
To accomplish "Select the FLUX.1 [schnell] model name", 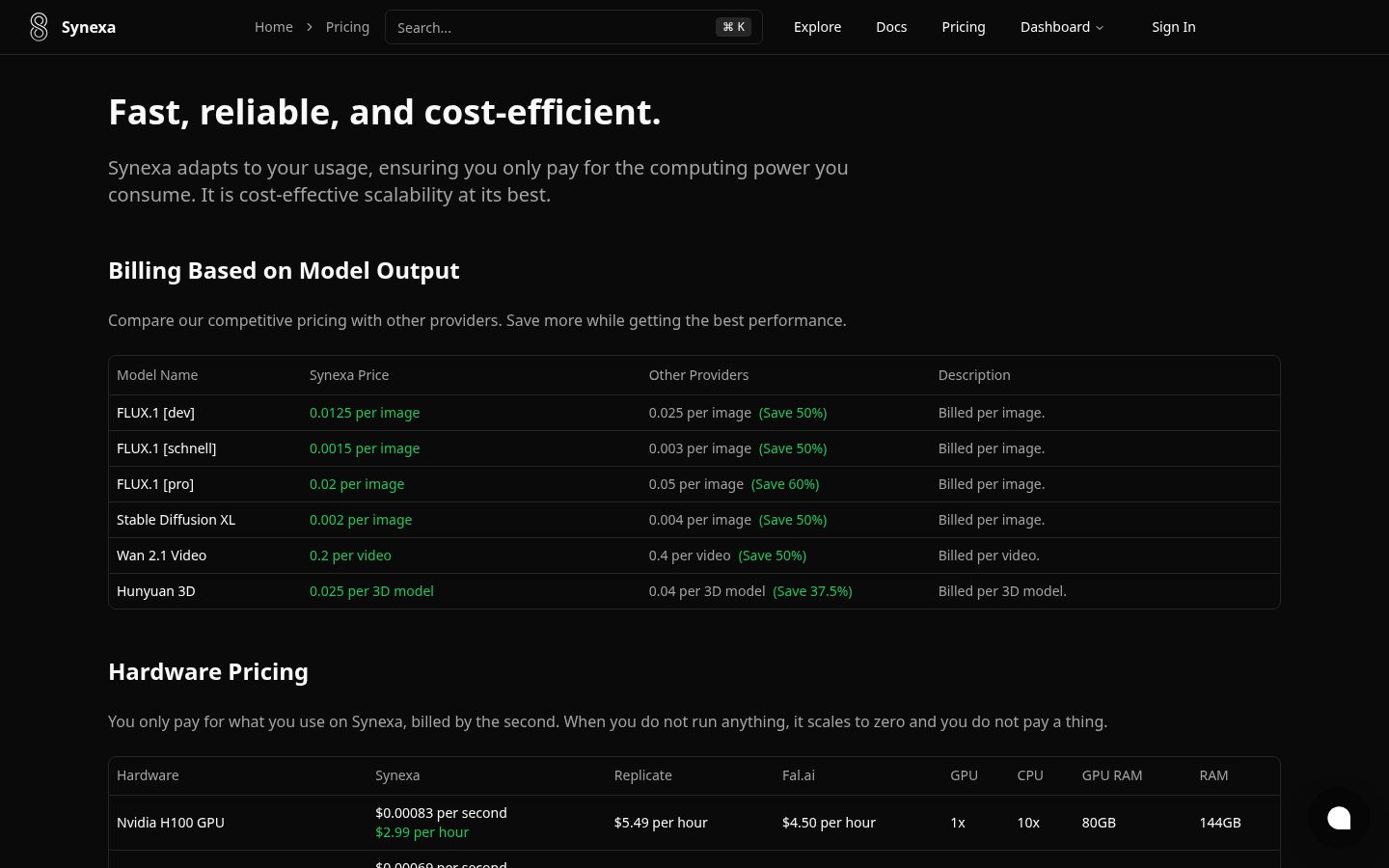I will point(167,448).
